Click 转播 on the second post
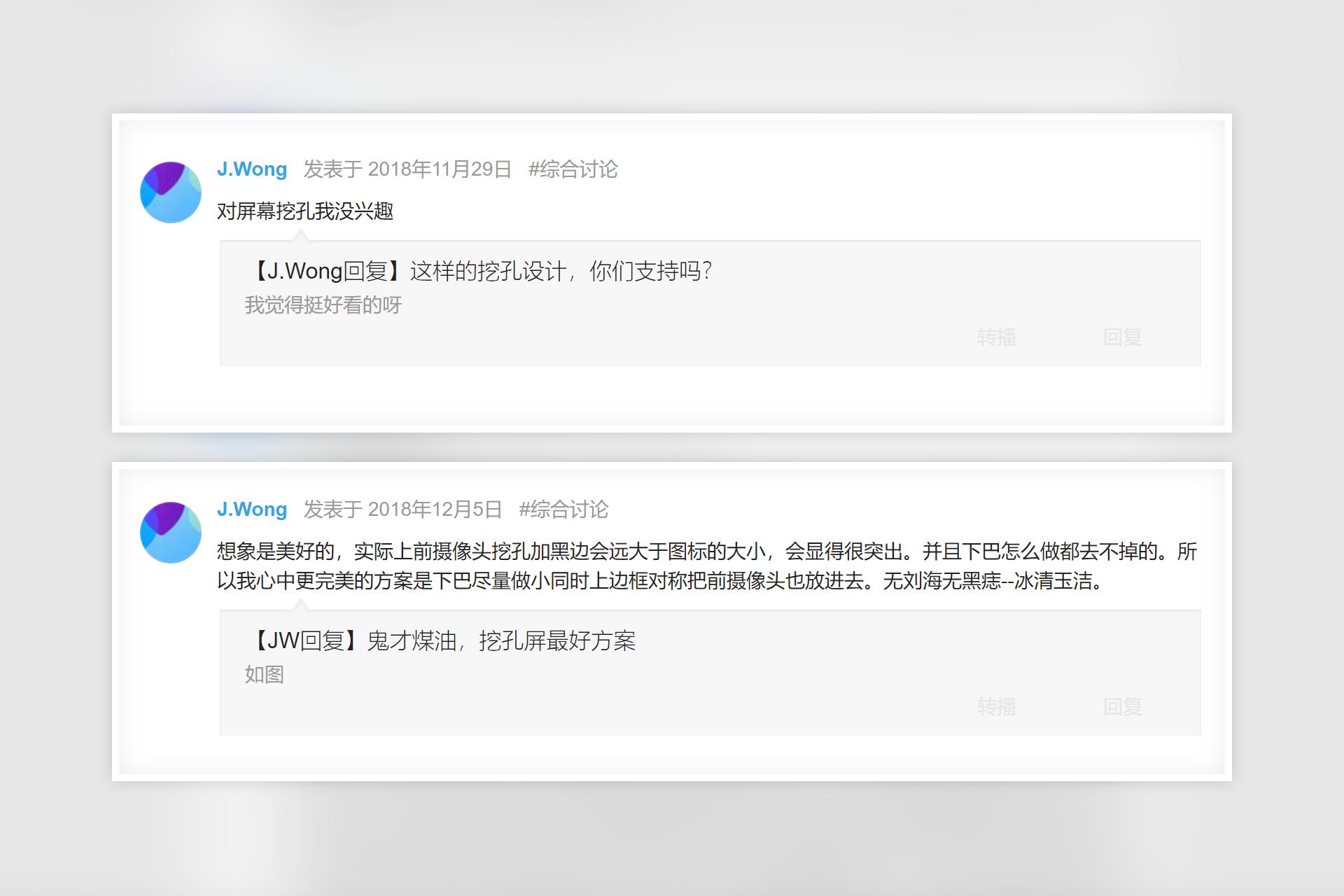 click(x=997, y=708)
